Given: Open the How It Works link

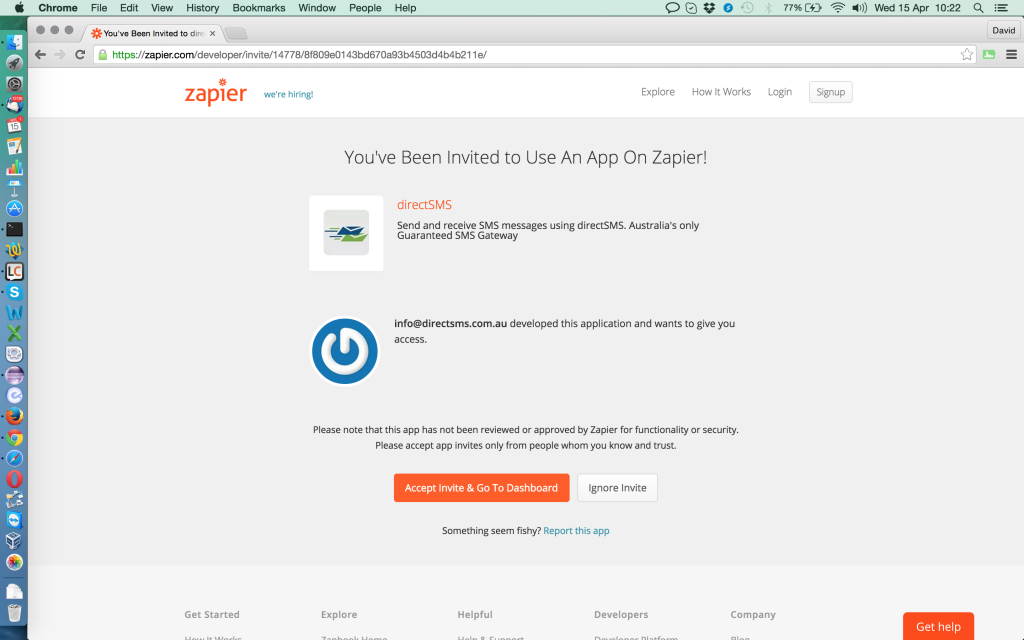Looking at the screenshot, I should tap(721, 92).
